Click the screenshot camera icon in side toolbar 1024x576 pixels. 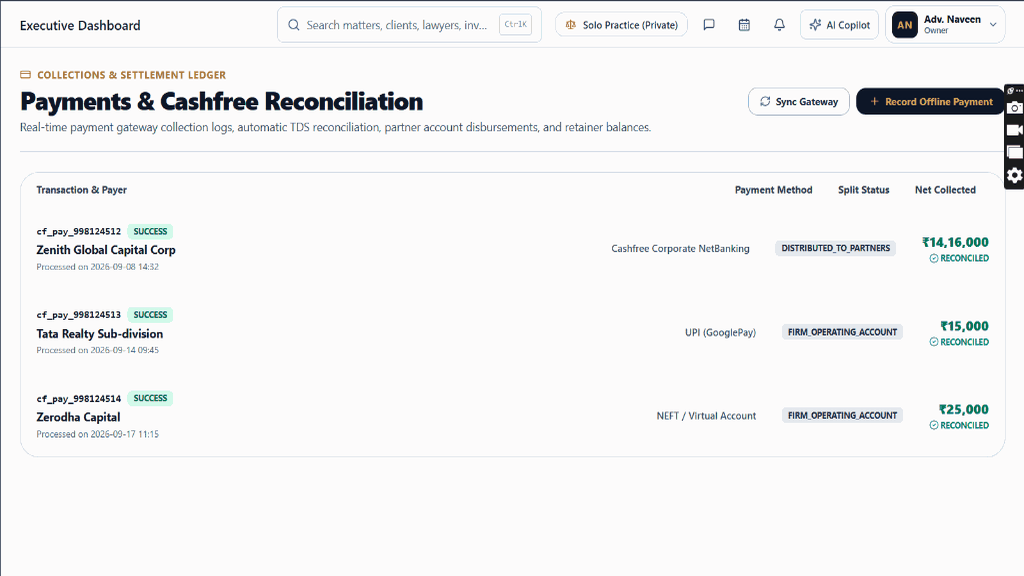coord(1014,108)
